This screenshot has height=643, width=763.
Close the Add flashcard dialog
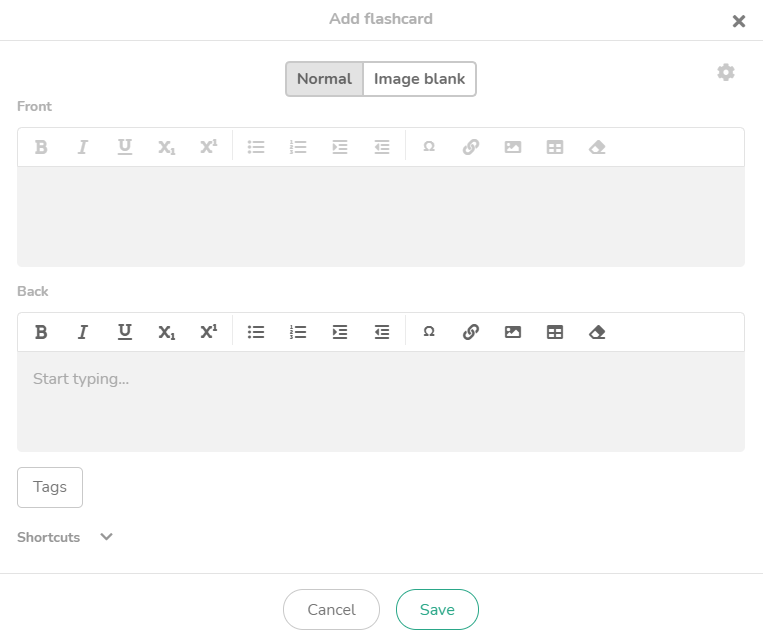click(739, 21)
